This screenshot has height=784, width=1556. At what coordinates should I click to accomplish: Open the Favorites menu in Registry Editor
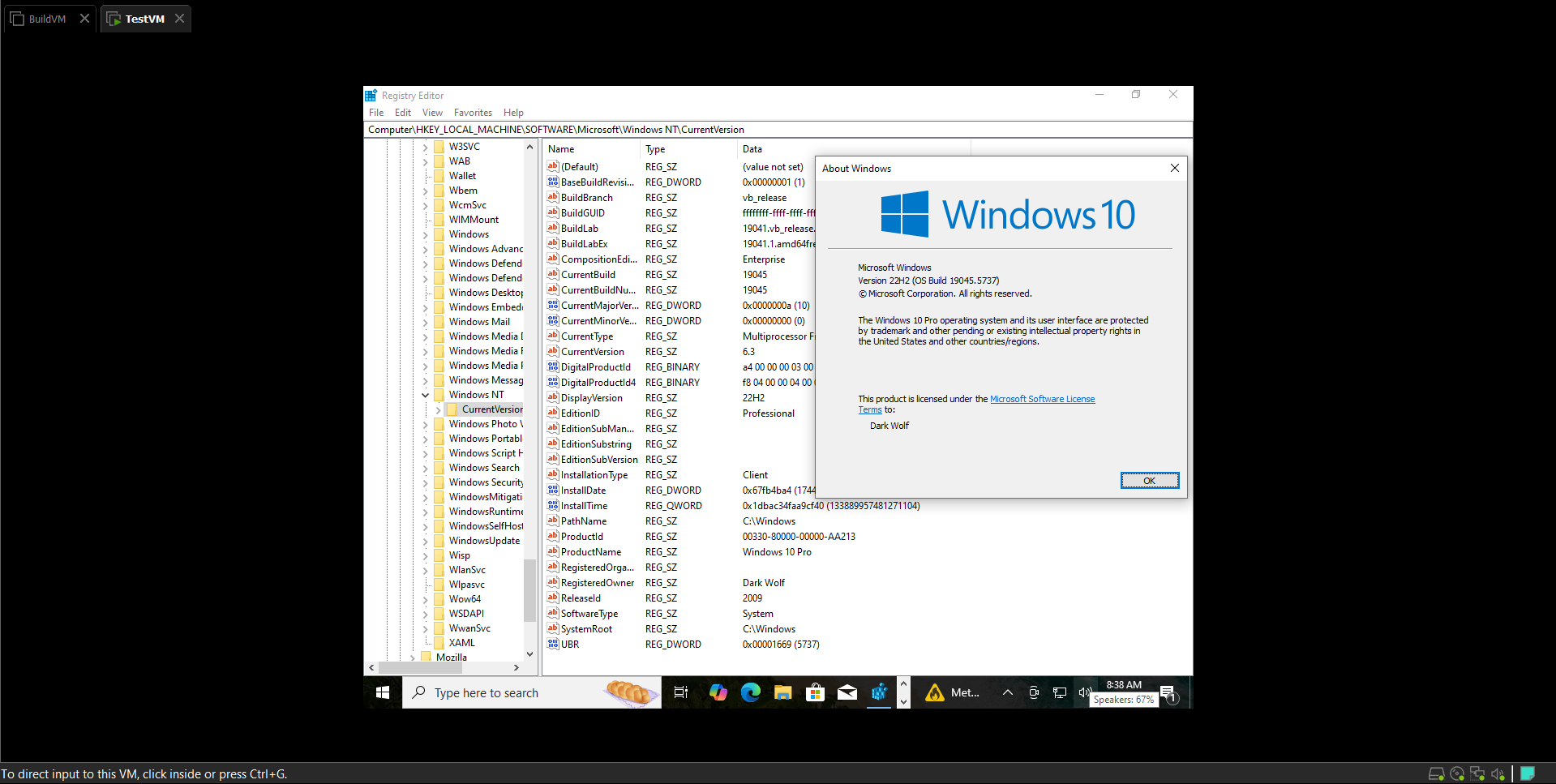click(x=473, y=113)
